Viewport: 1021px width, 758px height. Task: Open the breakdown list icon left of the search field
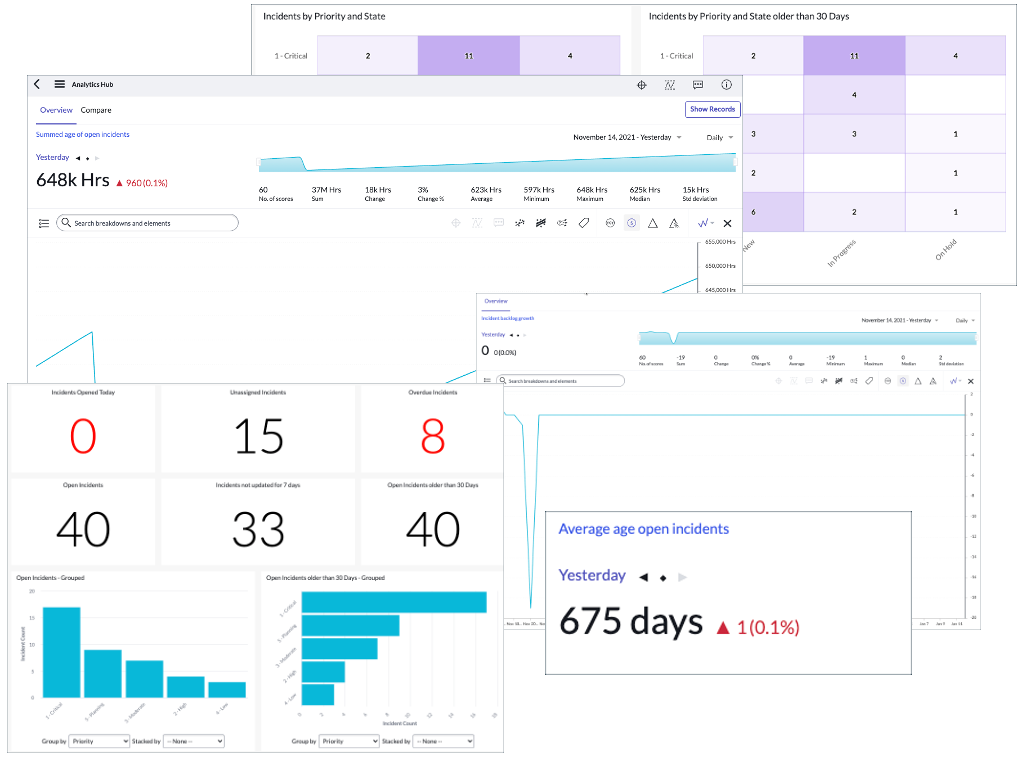tap(42, 223)
